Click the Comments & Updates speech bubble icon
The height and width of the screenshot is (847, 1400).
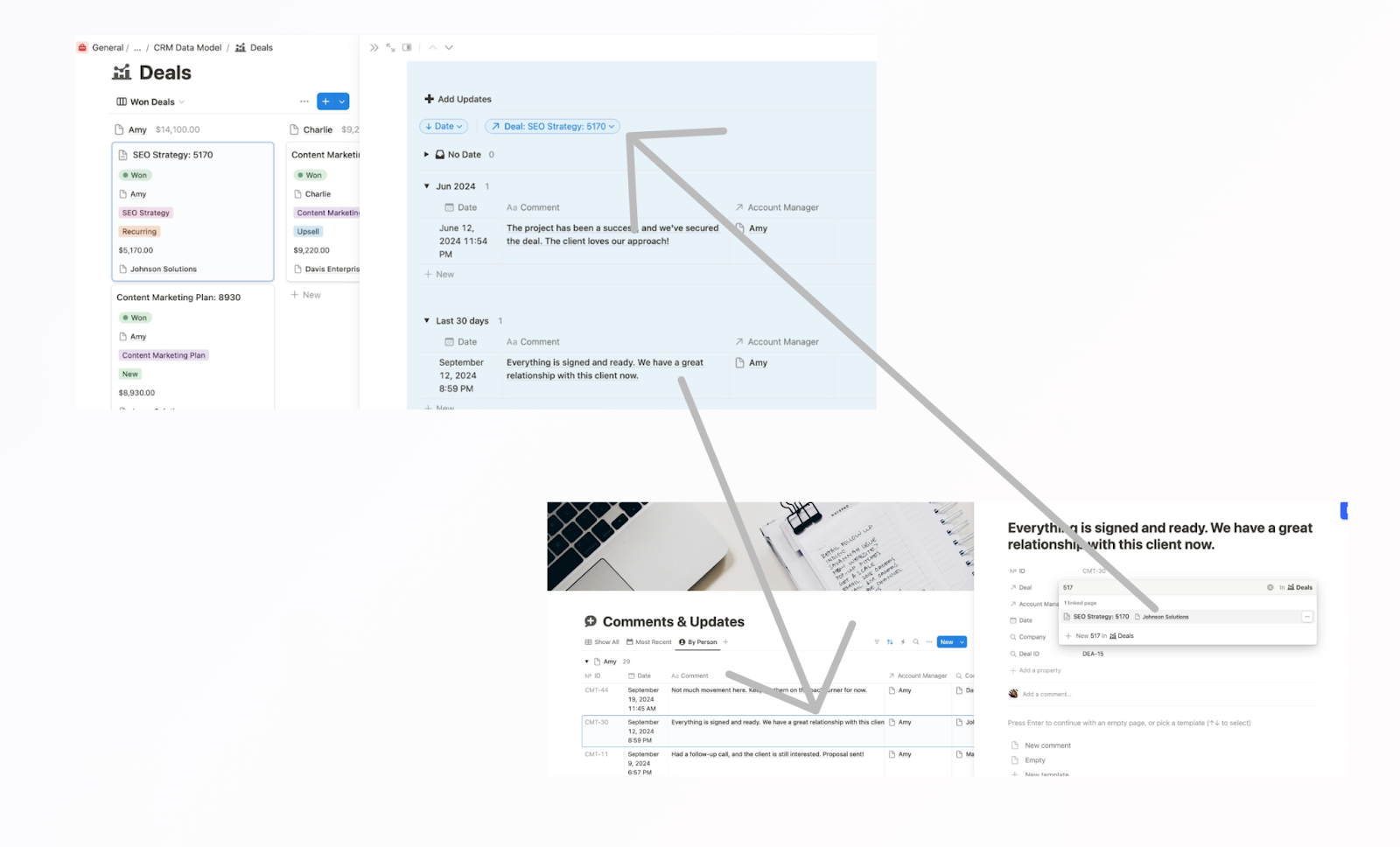(591, 621)
